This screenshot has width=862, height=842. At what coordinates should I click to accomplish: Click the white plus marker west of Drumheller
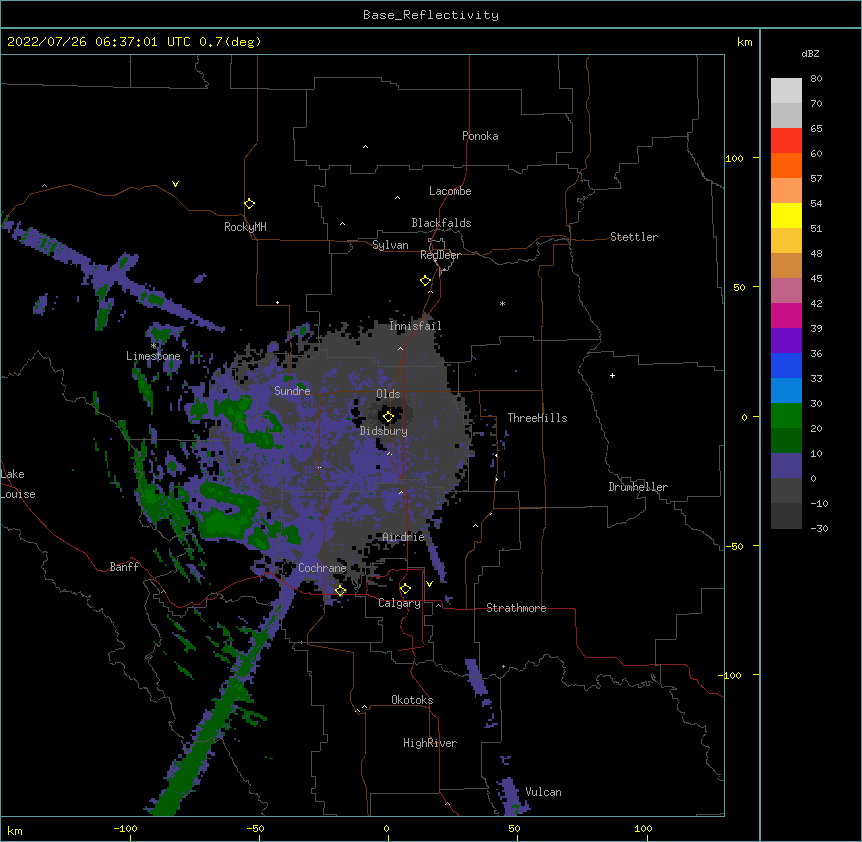pyautogui.click(x=612, y=375)
